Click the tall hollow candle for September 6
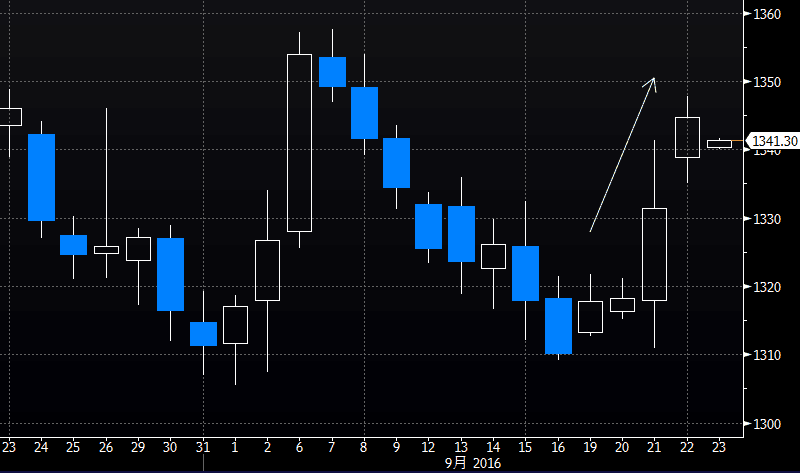800x473 pixels. [x=299, y=143]
